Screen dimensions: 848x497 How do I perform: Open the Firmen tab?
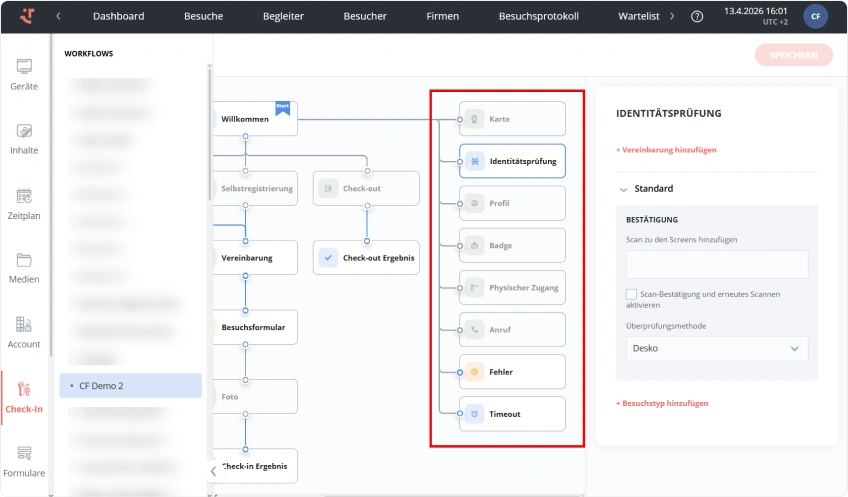[442, 16]
